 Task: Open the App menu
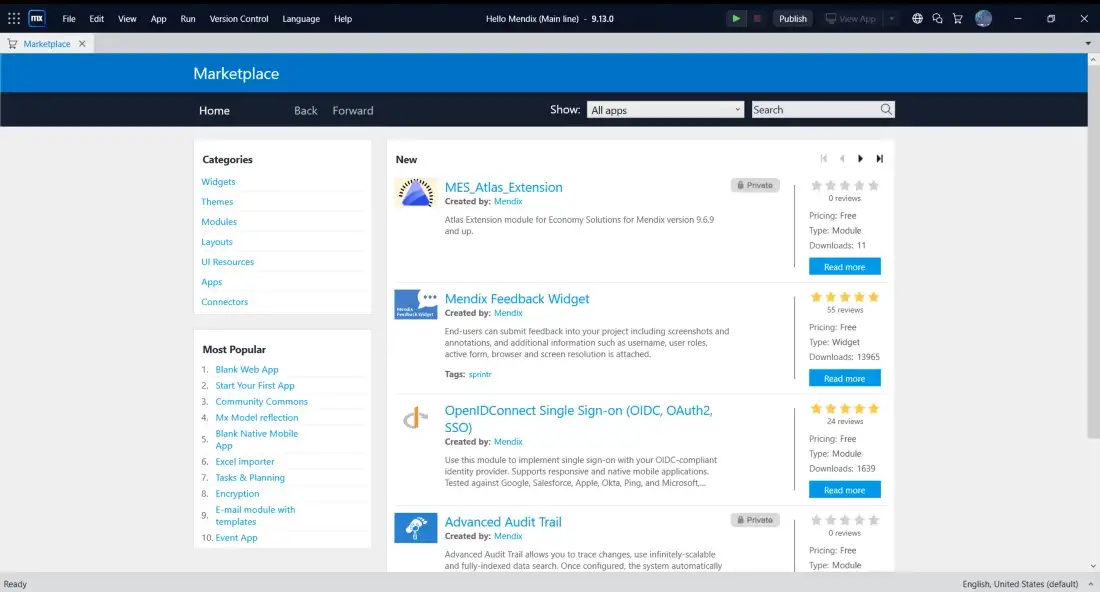(159, 19)
